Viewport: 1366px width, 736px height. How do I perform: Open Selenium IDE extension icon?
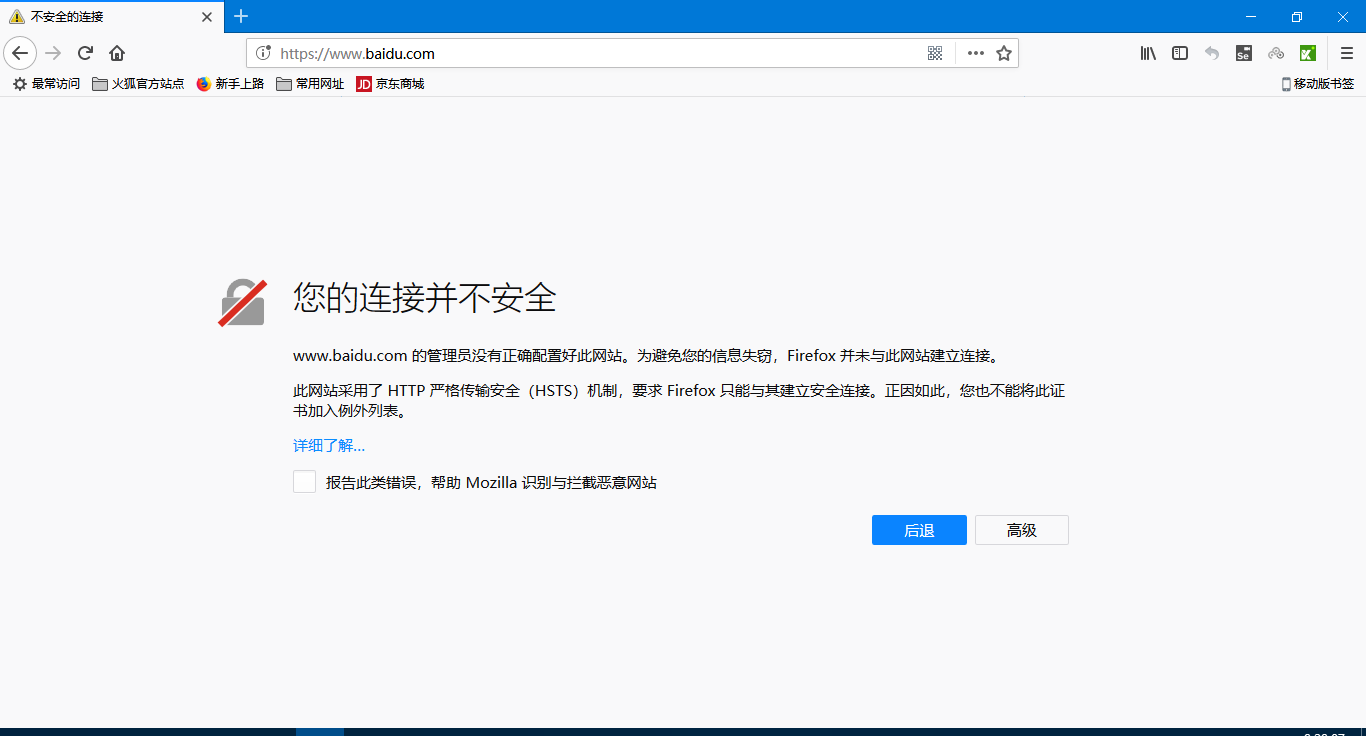(x=1244, y=53)
